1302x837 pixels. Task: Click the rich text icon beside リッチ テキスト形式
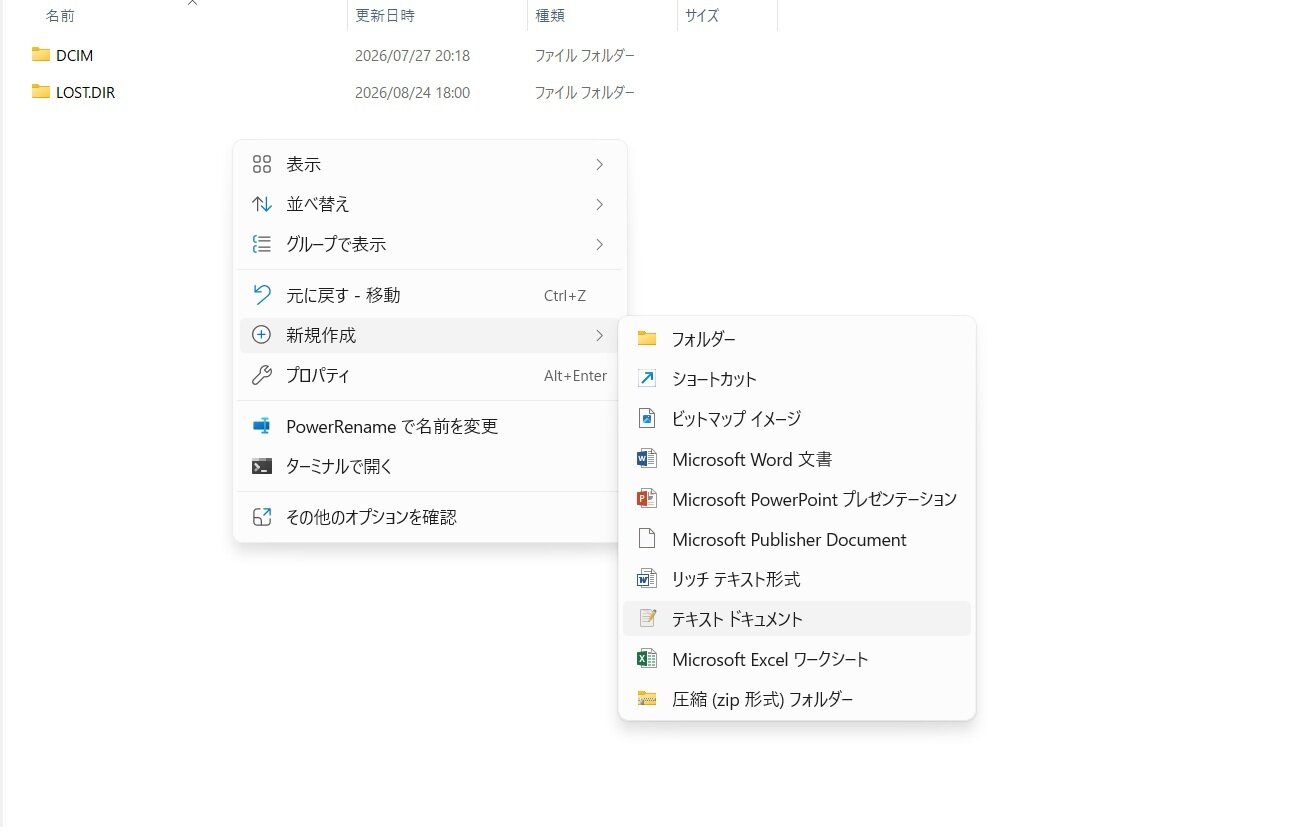(x=647, y=579)
